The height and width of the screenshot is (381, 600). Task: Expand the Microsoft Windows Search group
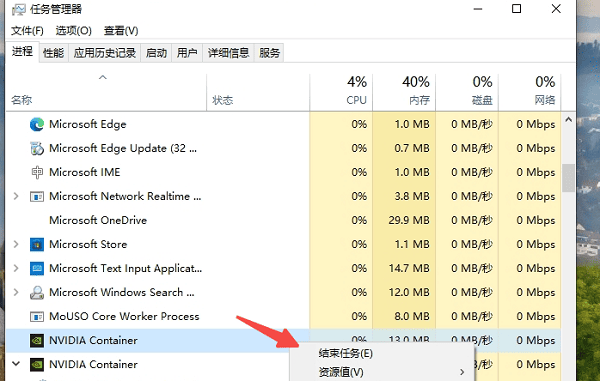16,292
